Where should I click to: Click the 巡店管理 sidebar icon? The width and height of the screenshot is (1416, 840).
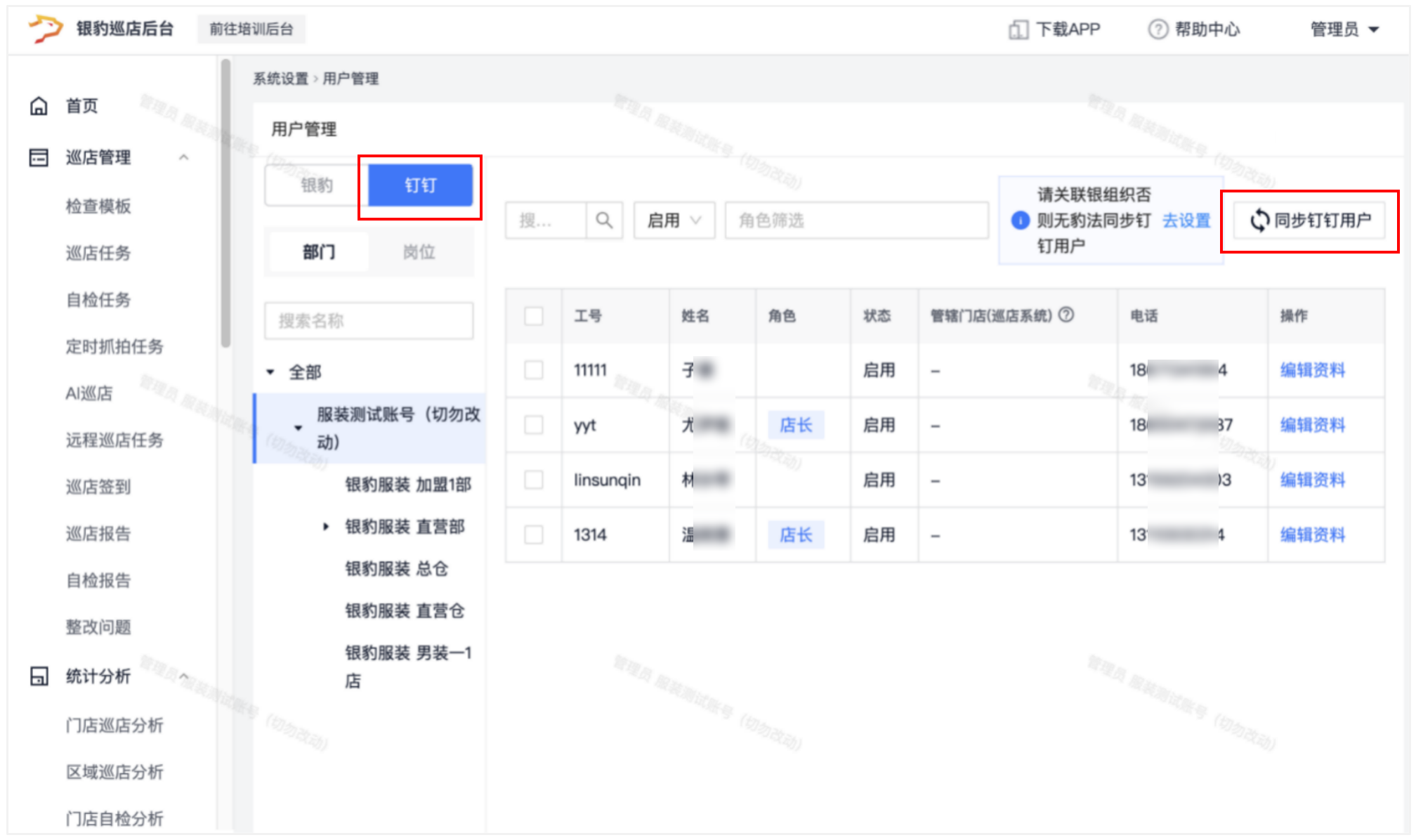(x=39, y=157)
